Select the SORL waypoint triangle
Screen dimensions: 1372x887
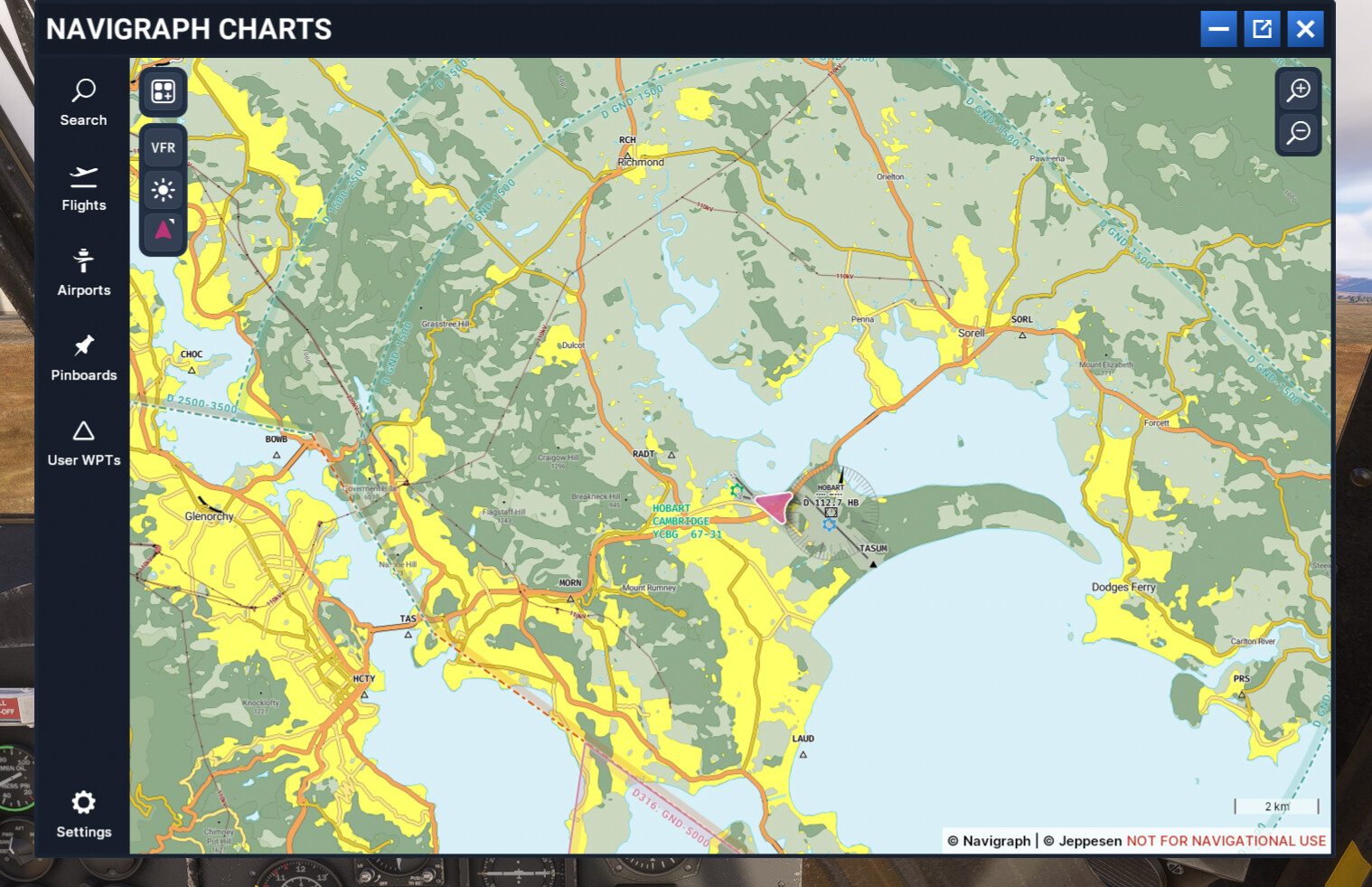[1022, 335]
